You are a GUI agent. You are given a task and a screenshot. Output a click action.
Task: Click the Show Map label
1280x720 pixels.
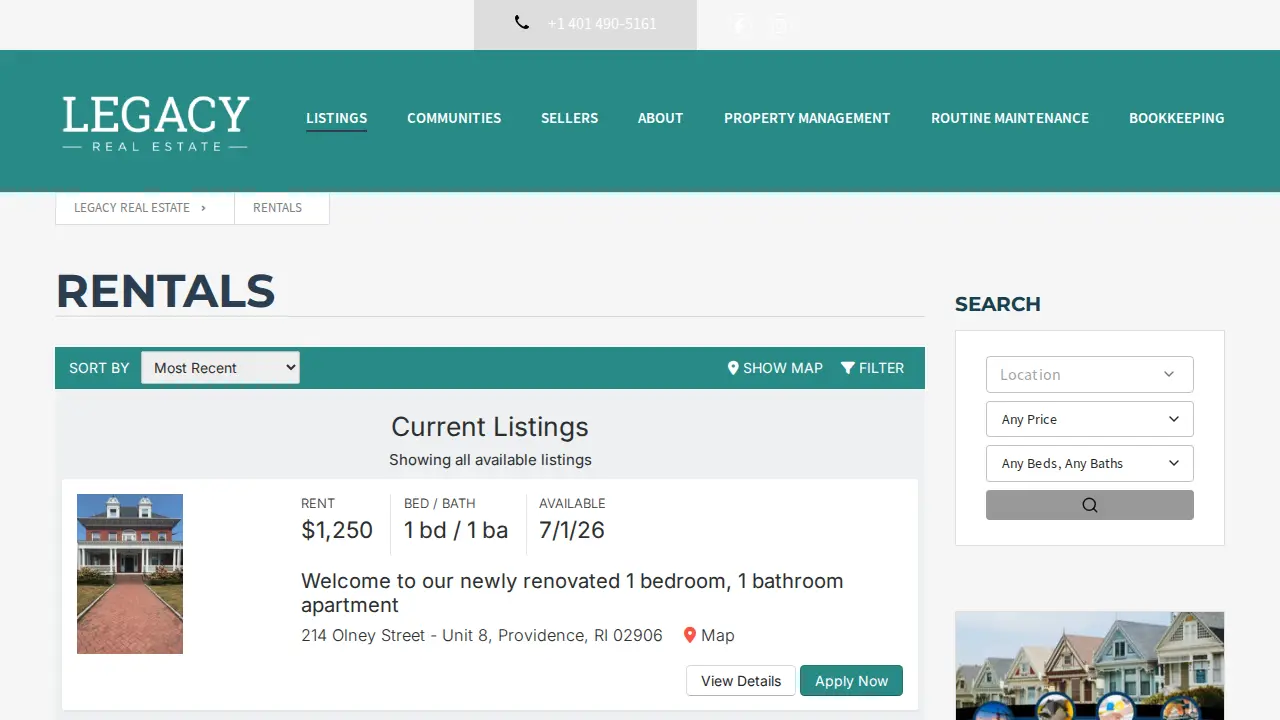pos(783,368)
